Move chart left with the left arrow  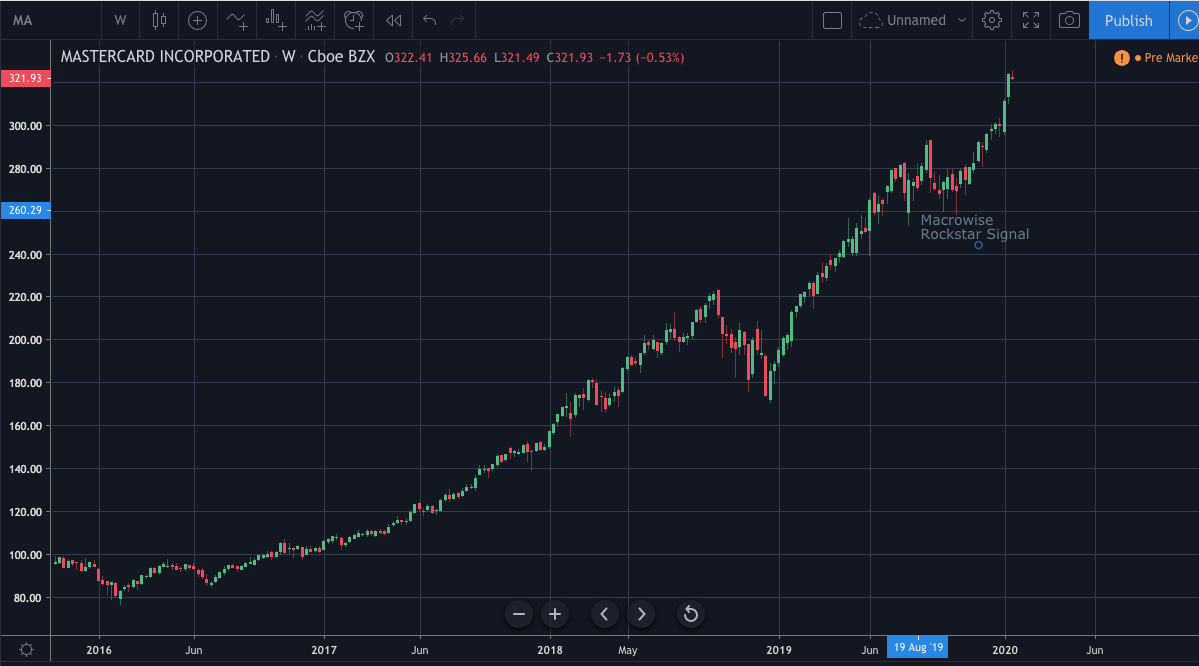coord(604,614)
